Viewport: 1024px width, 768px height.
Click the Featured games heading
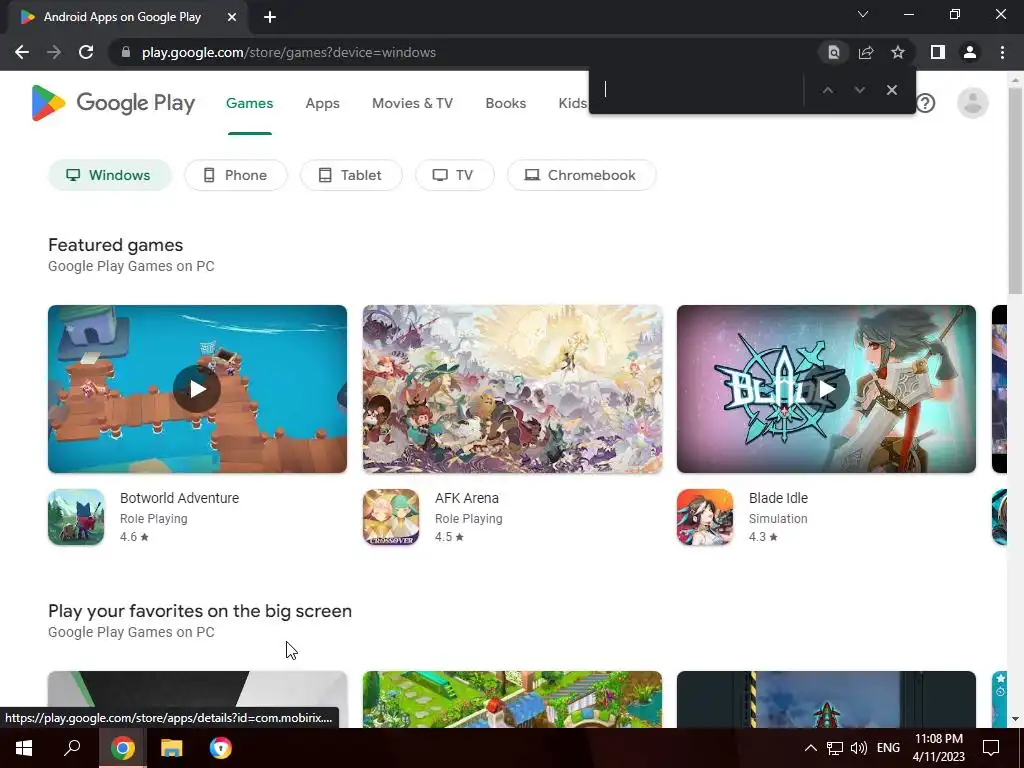[116, 245]
